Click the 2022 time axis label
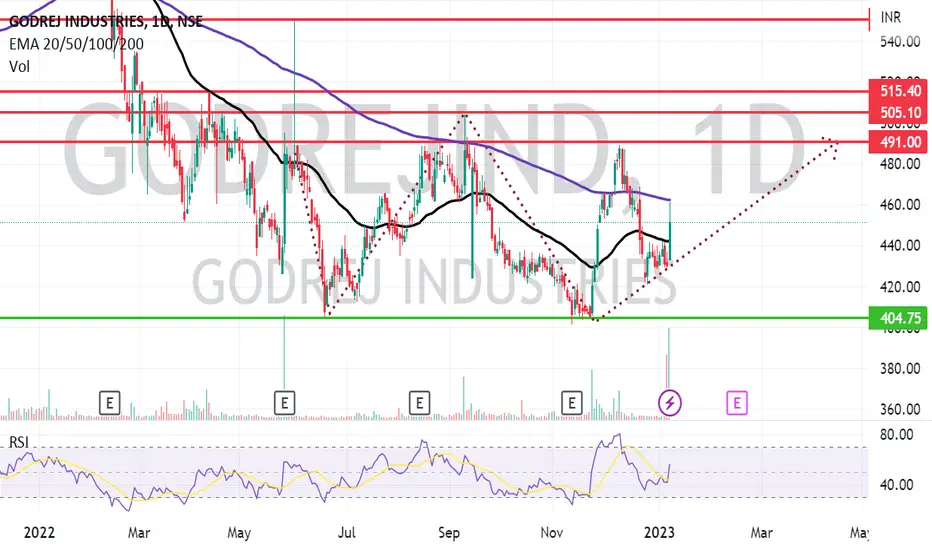932x550 pixels. [39, 532]
